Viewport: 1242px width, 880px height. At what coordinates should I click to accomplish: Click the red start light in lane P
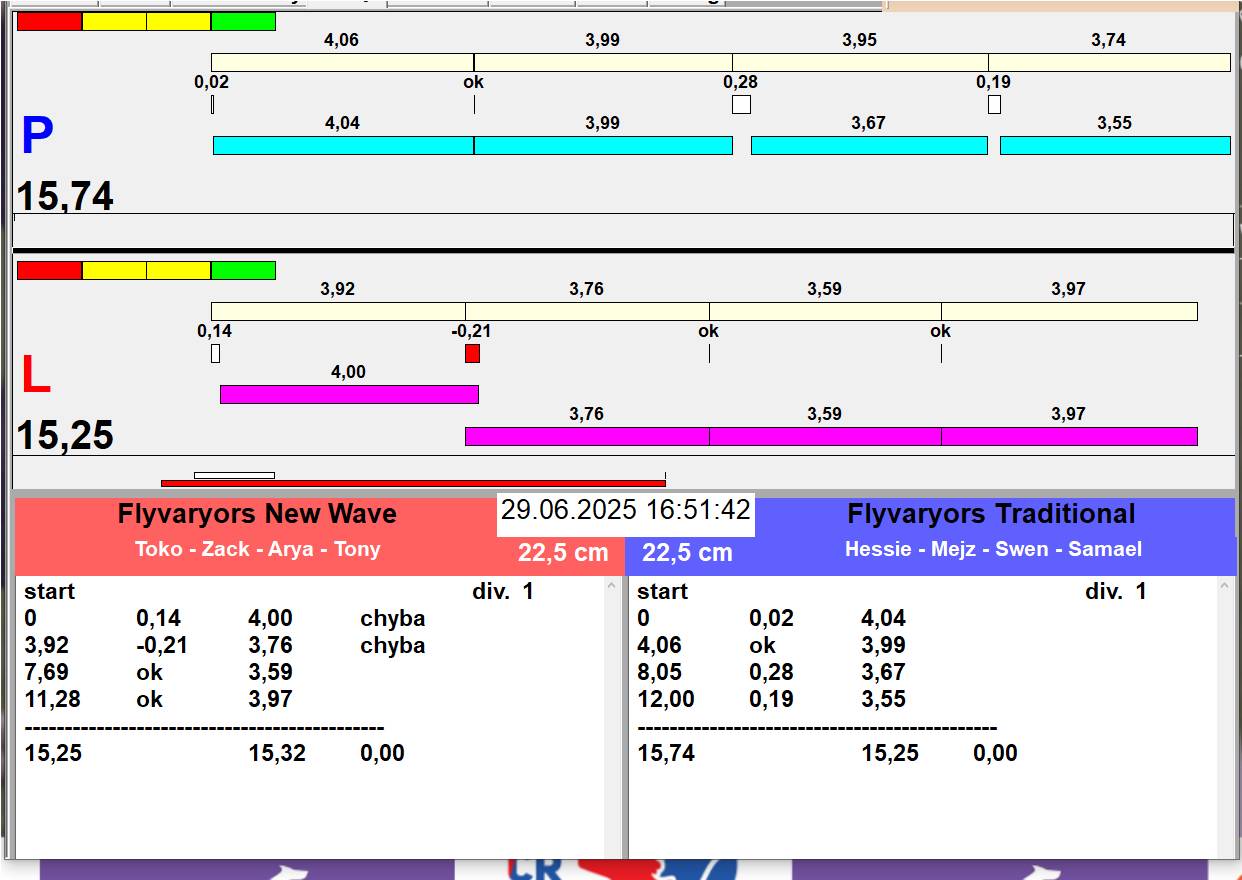click(x=49, y=22)
